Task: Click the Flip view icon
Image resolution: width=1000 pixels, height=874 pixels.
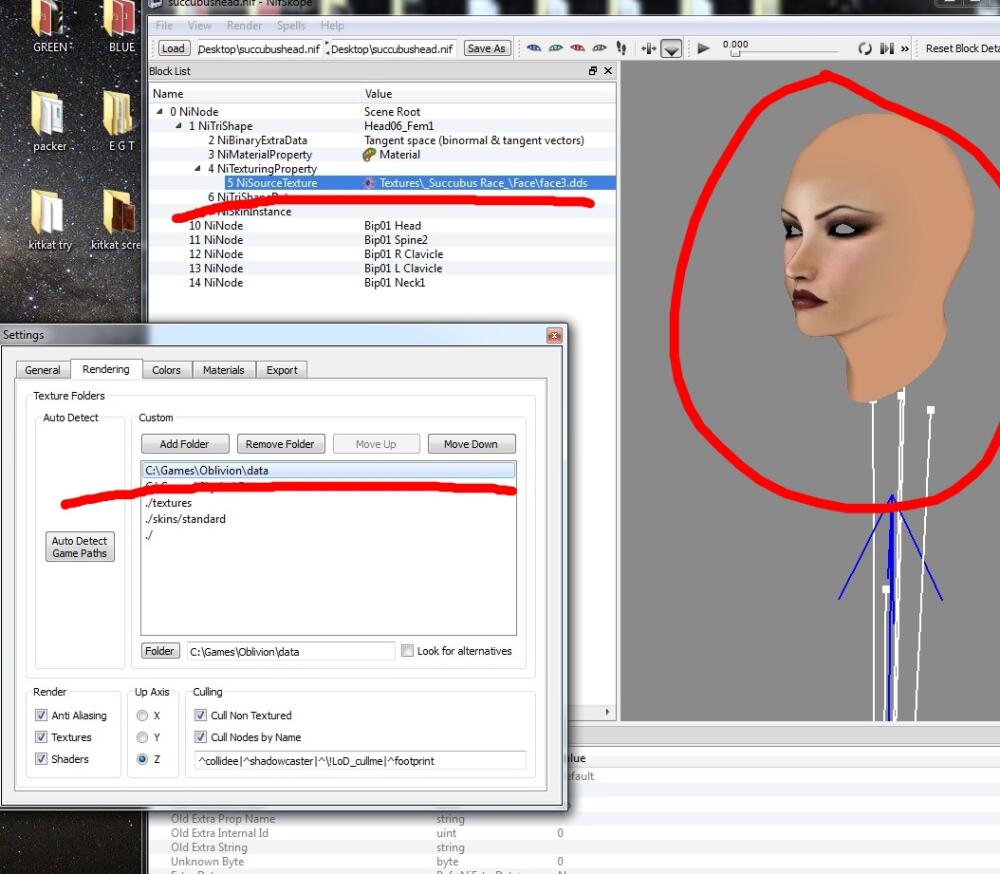Action: (649, 48)
